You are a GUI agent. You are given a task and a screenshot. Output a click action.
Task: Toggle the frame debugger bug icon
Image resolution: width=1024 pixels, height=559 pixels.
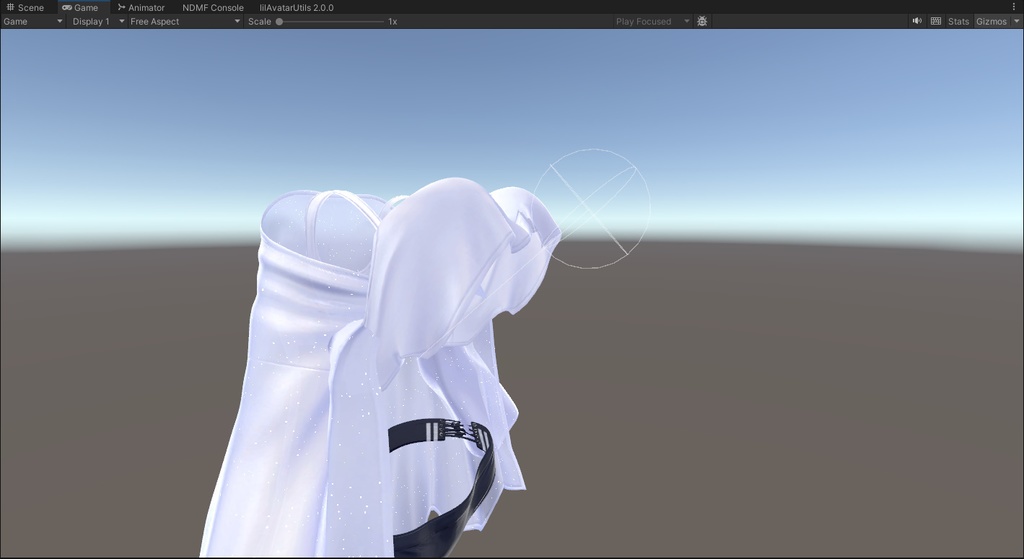click(702, 22)
